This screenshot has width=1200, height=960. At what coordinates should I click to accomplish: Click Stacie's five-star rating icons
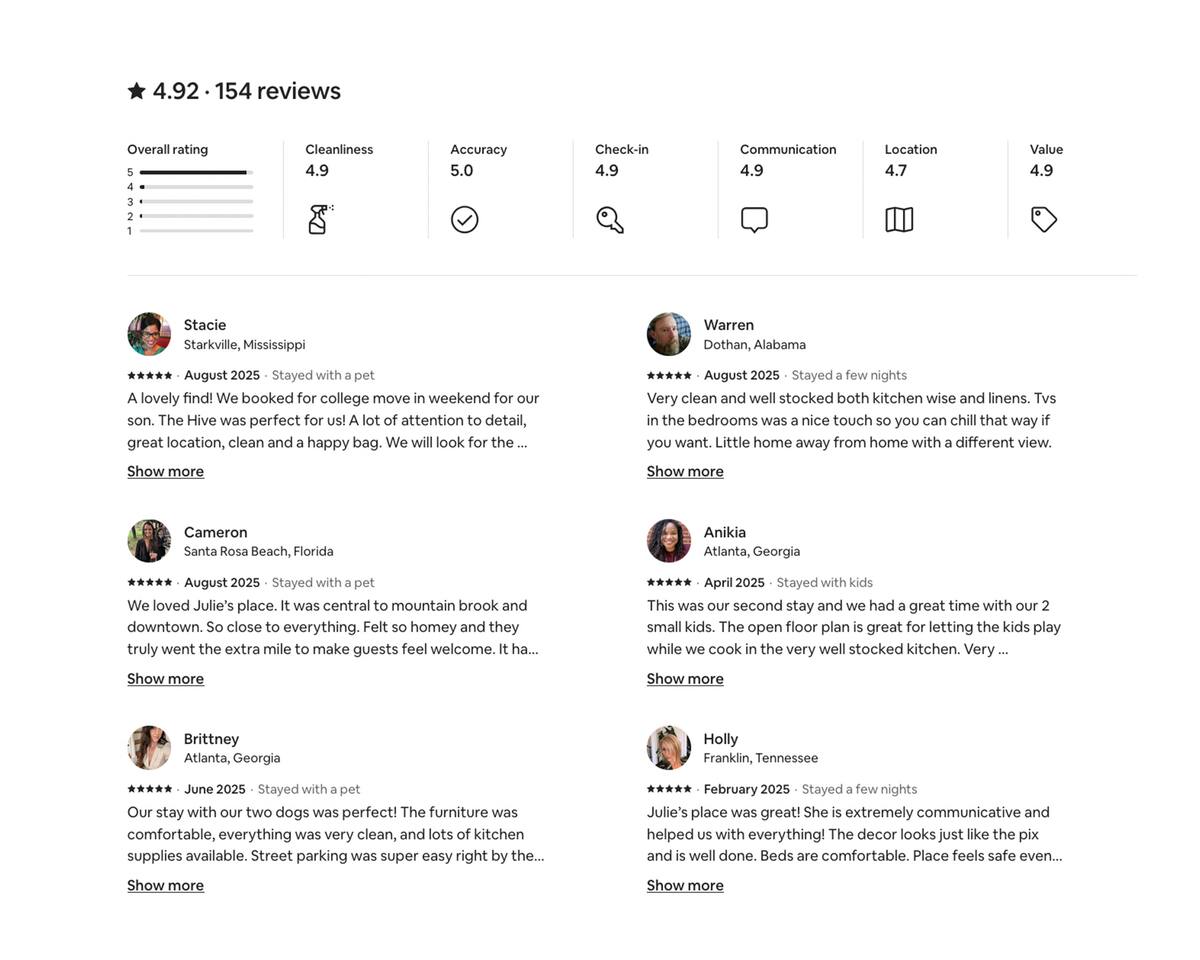point(150,375)
